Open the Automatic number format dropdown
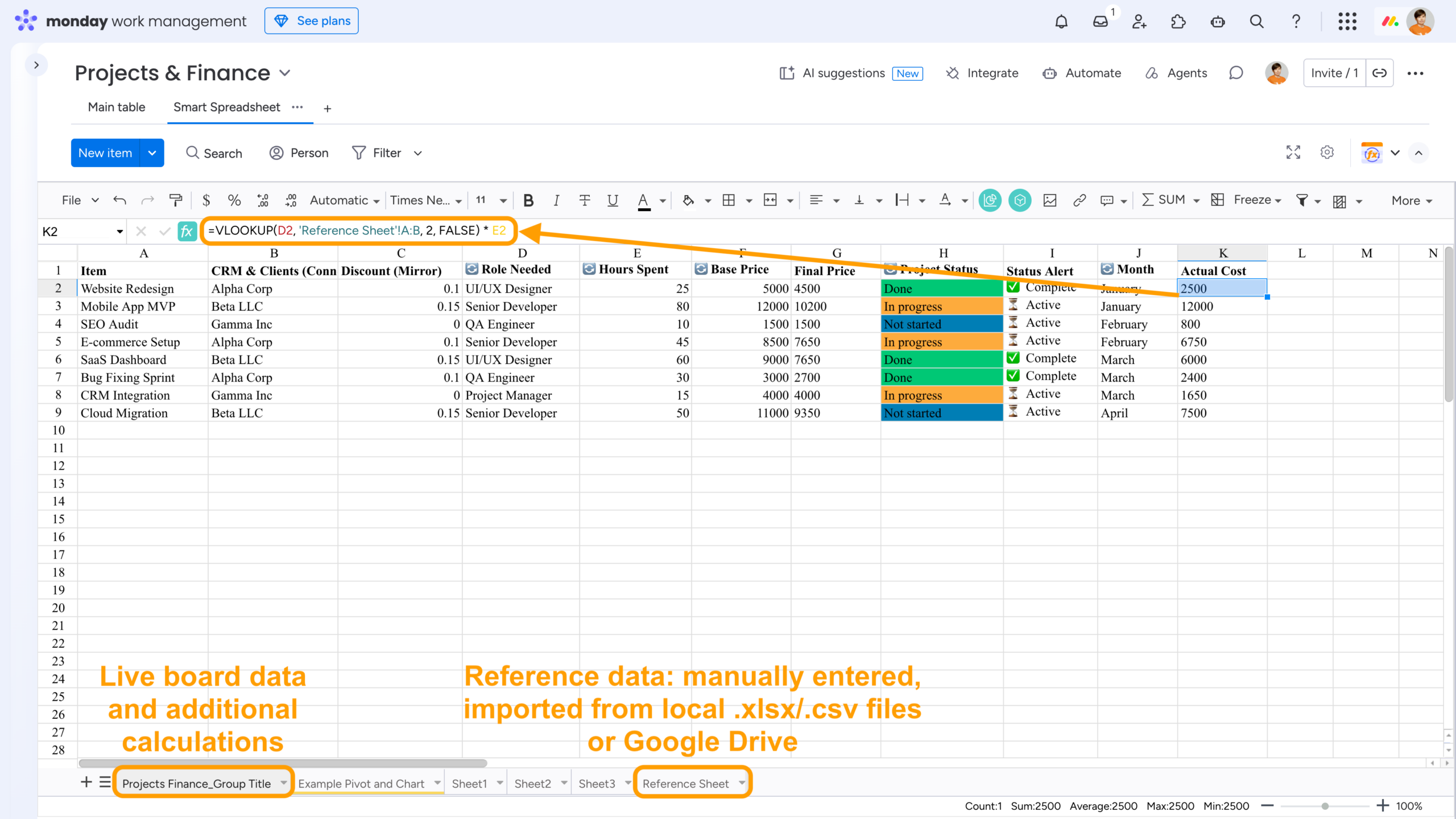Screen dimensions: 1456x819 coord(345,200)
